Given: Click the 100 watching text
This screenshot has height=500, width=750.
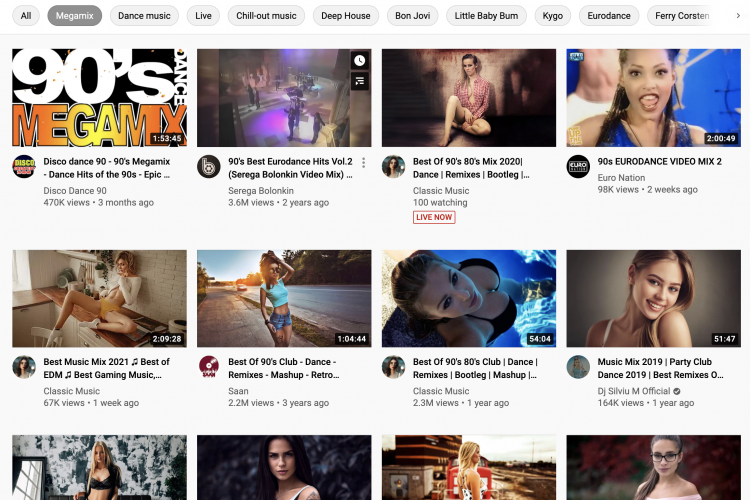Looking at the screenshot, I should (x=440, y=202).
